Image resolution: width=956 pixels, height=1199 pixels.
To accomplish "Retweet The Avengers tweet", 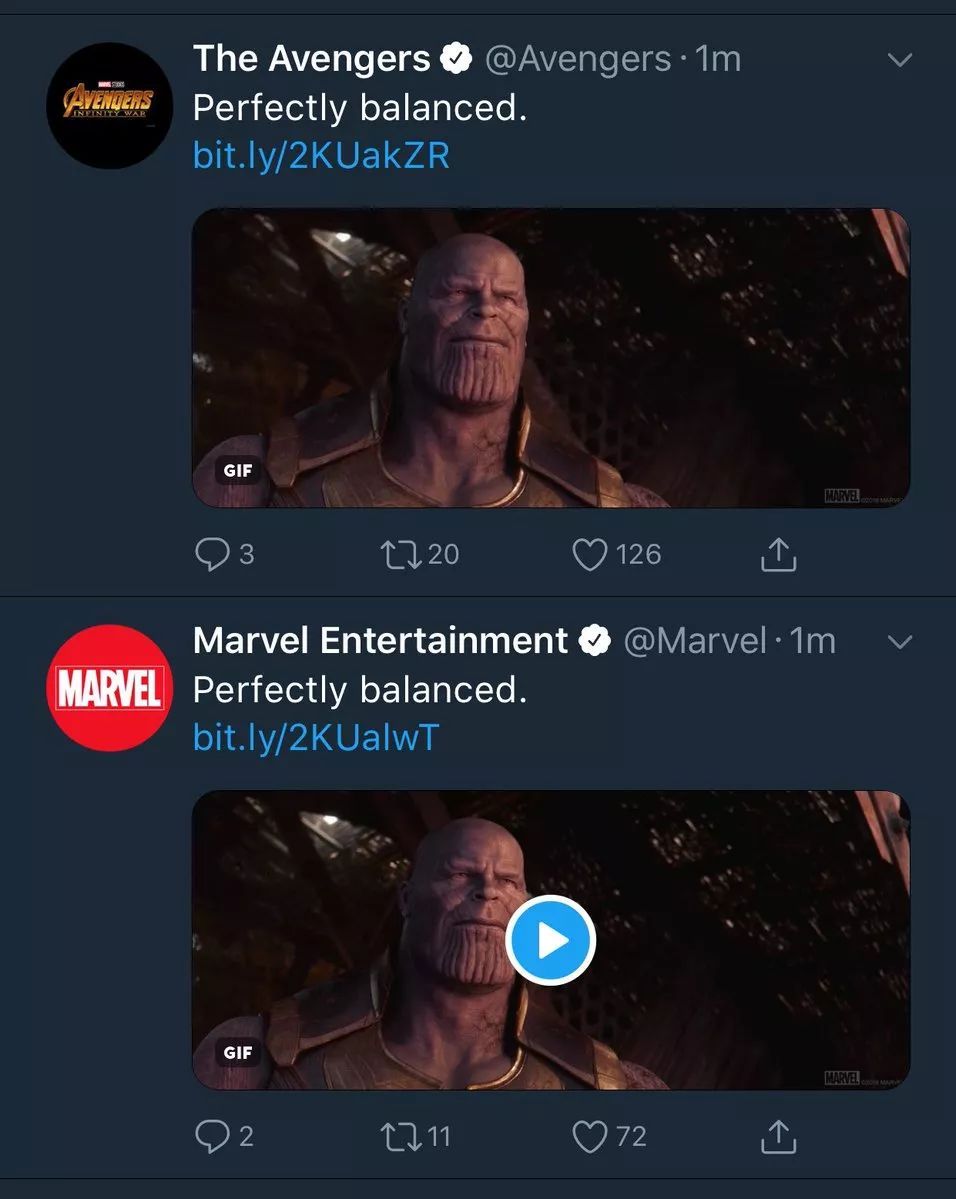I will [x=399, y=554].
